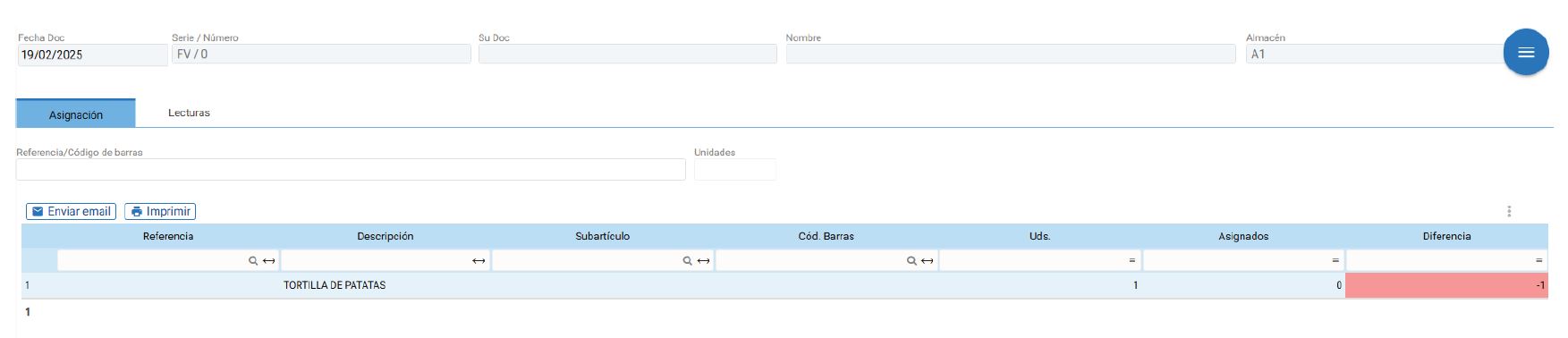Viewport: 1568px width, 338px height.
Task: Focus the Referencia/Código de barras input
Action: pos(351,169)
